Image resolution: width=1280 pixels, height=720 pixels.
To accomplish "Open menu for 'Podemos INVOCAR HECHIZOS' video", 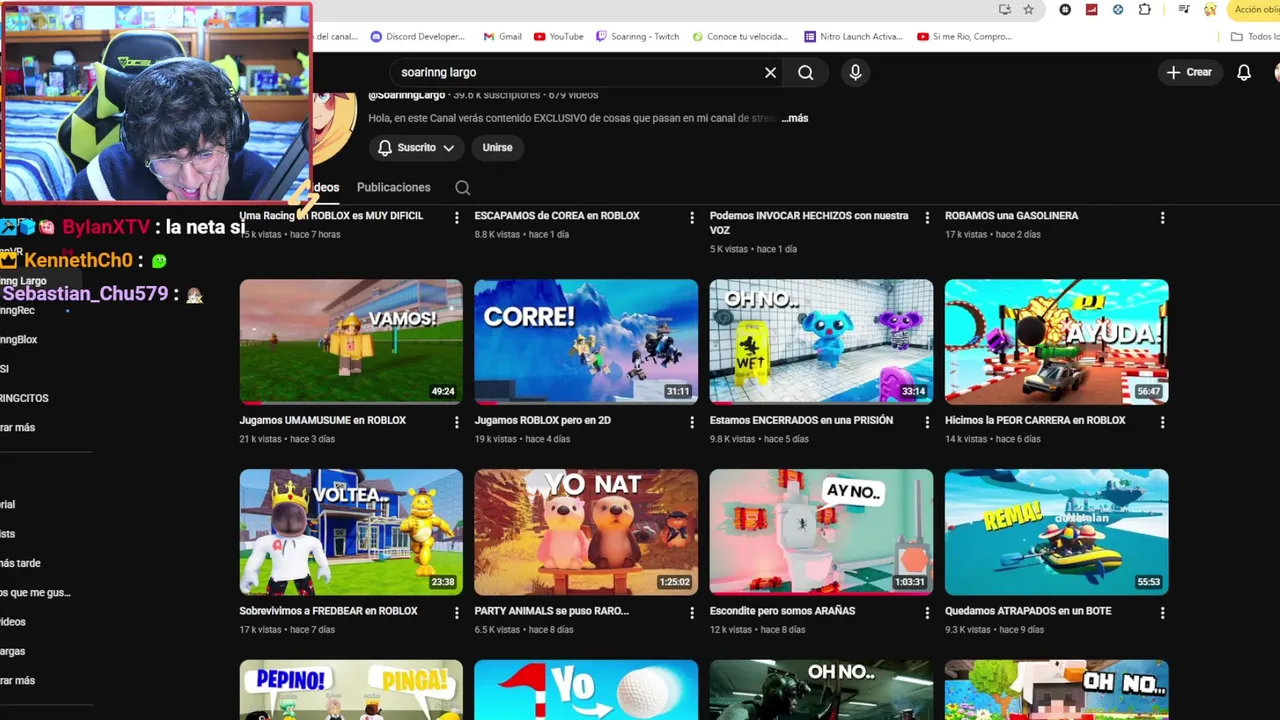I will point(927,217).
